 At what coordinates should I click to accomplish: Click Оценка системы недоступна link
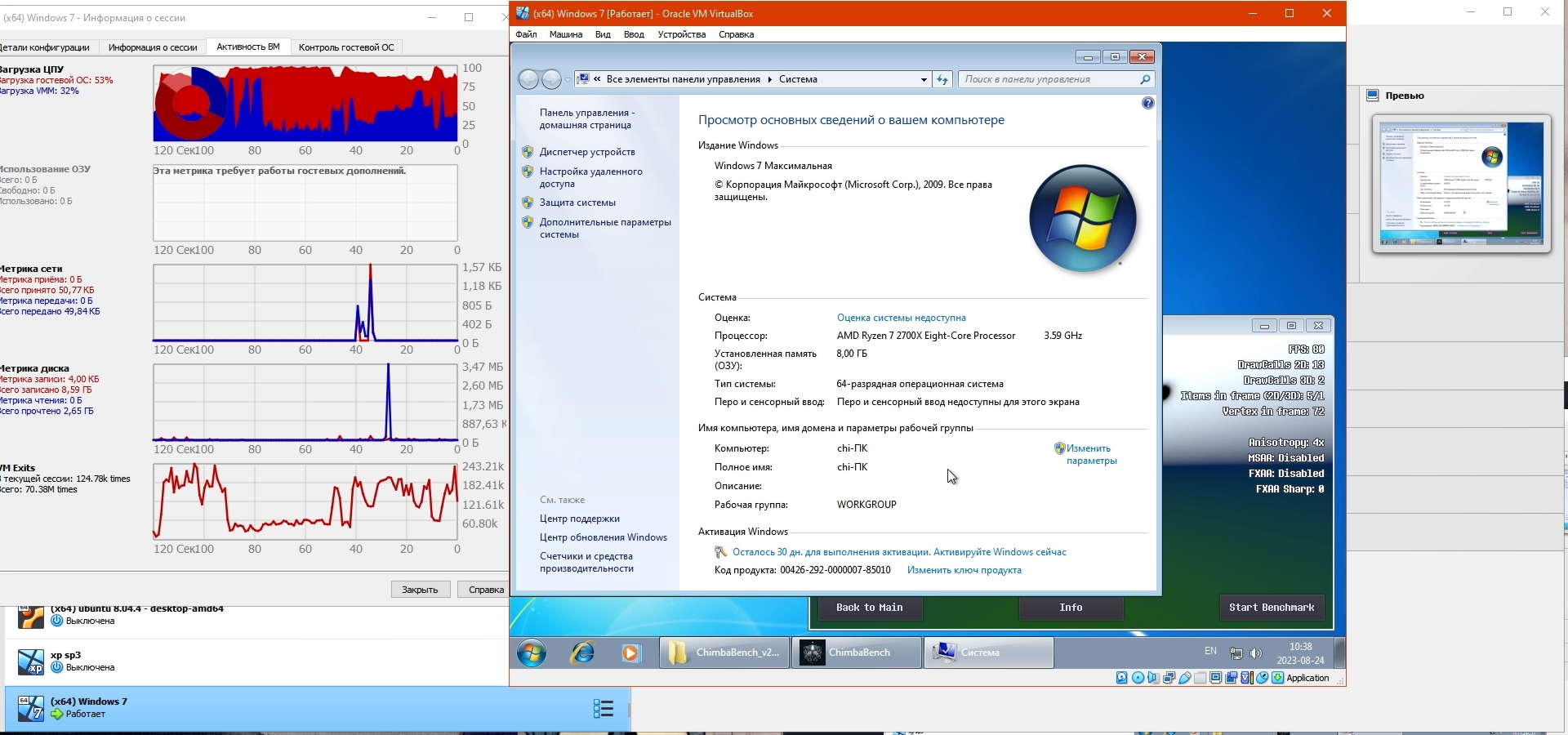pos(902,318)
